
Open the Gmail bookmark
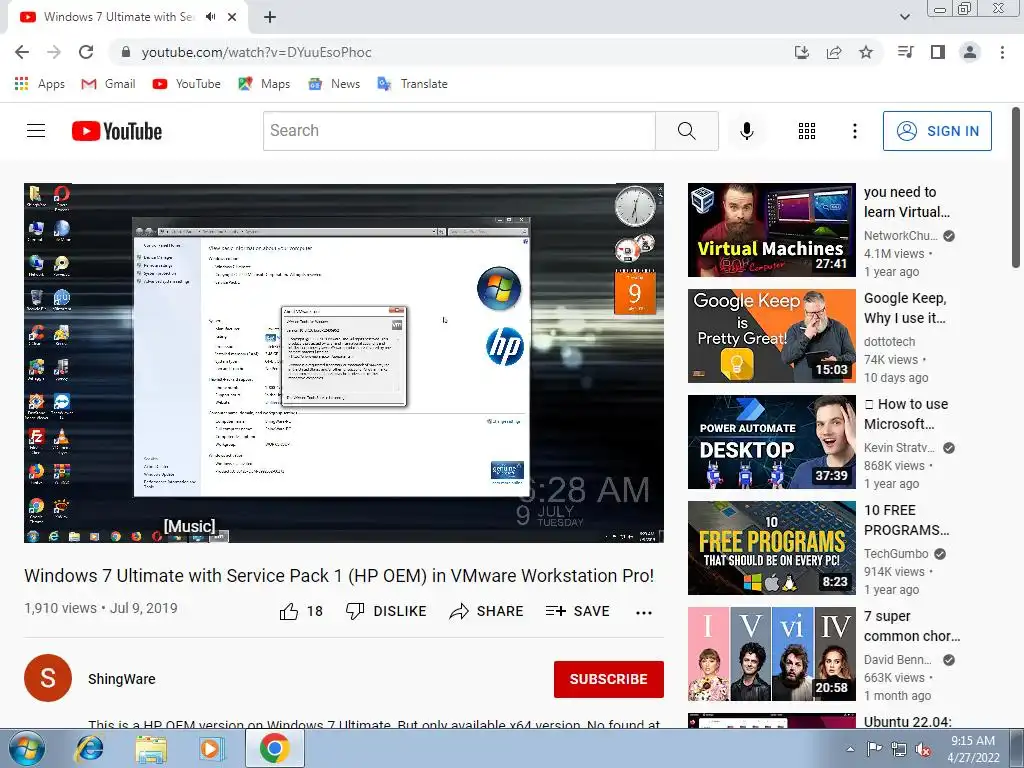point(108,84)
